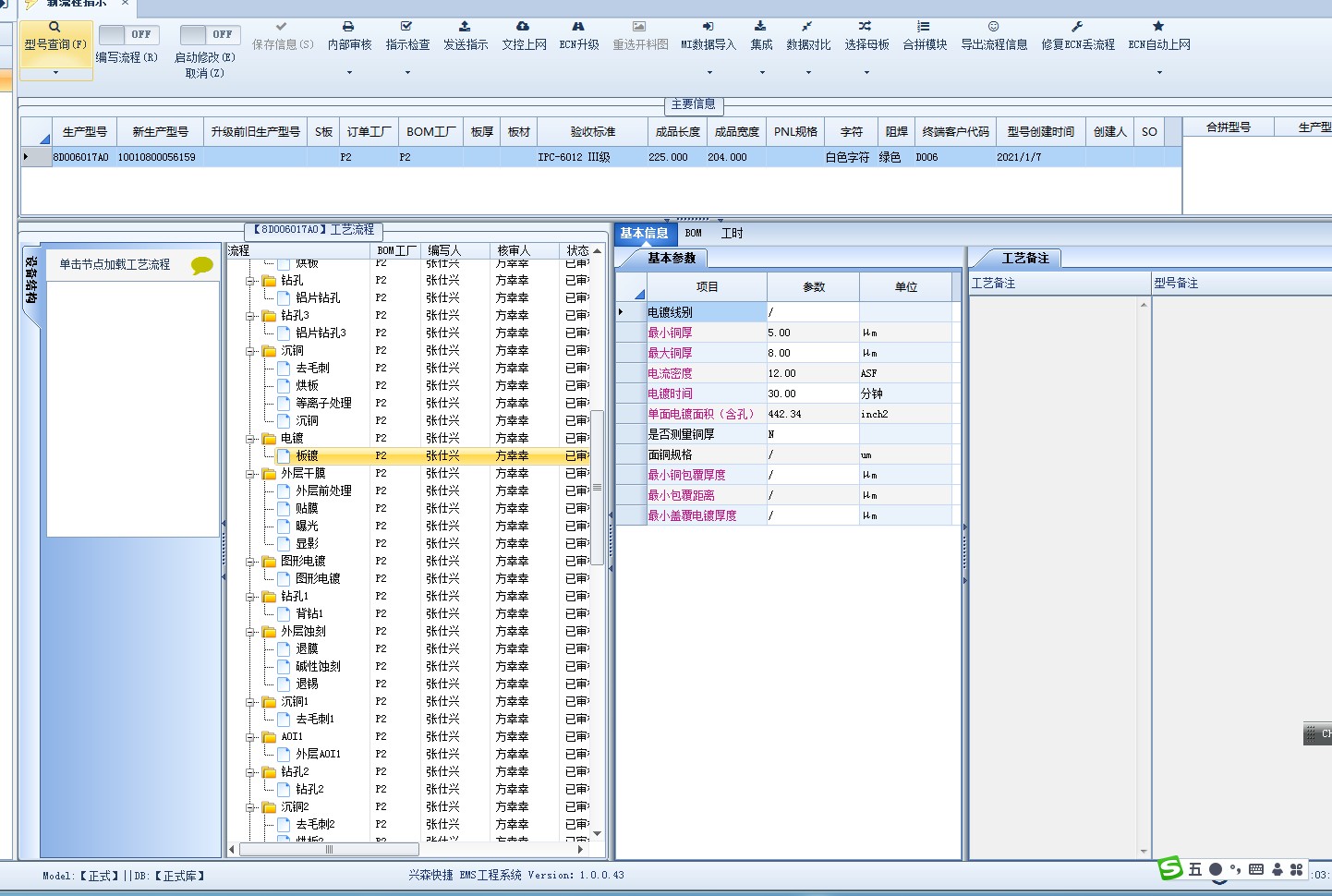Collapse the 电镀 tree node
The width and height of the screenshot is (1332, 896).
[250, 439]
